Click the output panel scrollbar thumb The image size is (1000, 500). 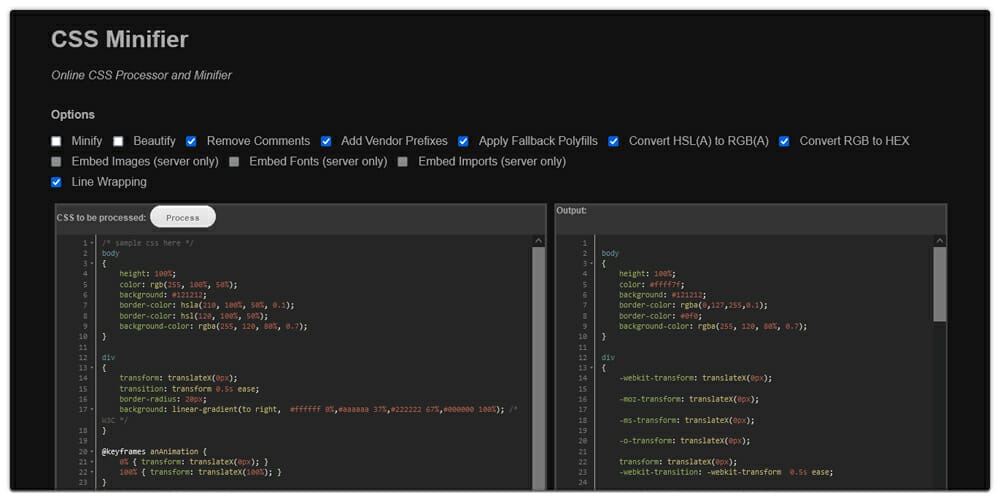pyautogui.click(x=939, y=285)
